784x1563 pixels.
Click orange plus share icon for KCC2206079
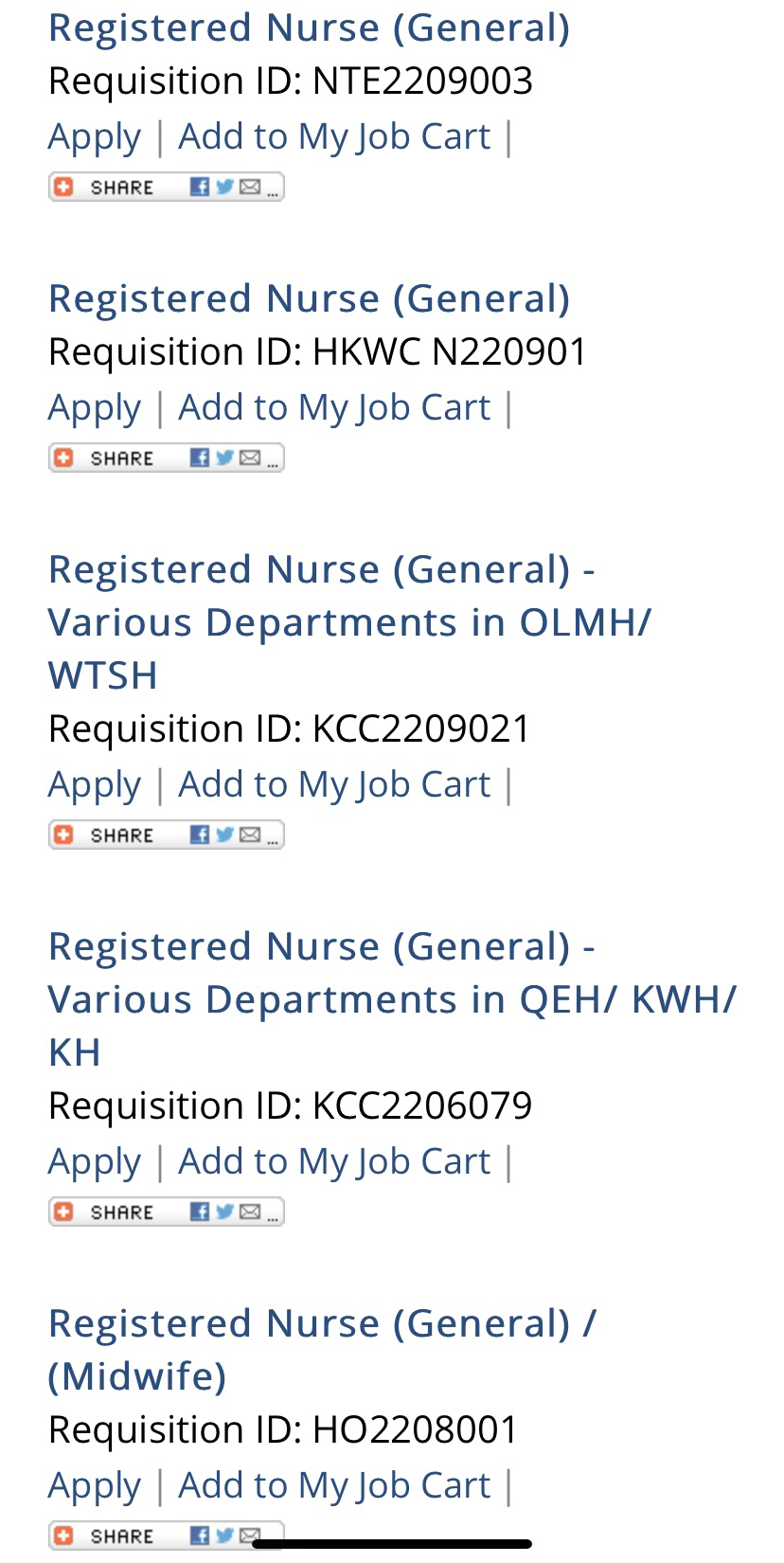pos(63,1212)
